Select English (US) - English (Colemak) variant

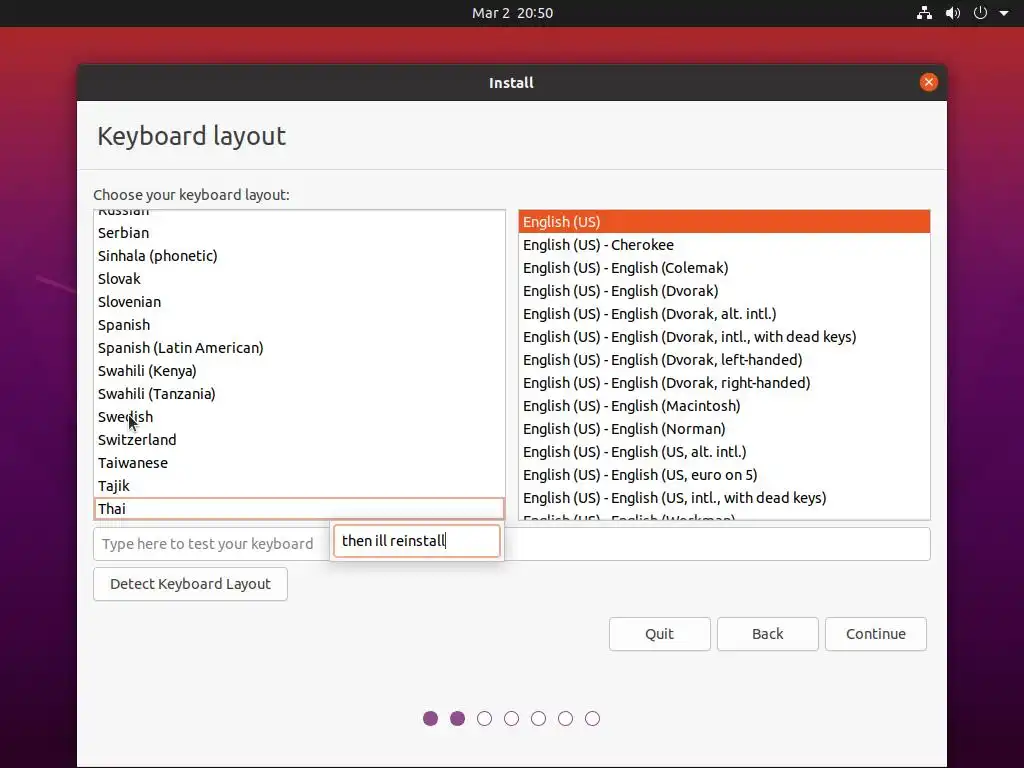(x=724, y=268)
